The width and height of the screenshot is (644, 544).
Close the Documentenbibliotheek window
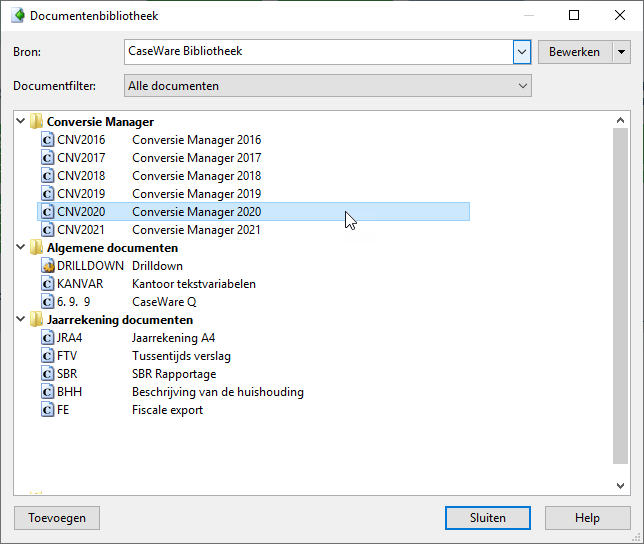[620, 16]
